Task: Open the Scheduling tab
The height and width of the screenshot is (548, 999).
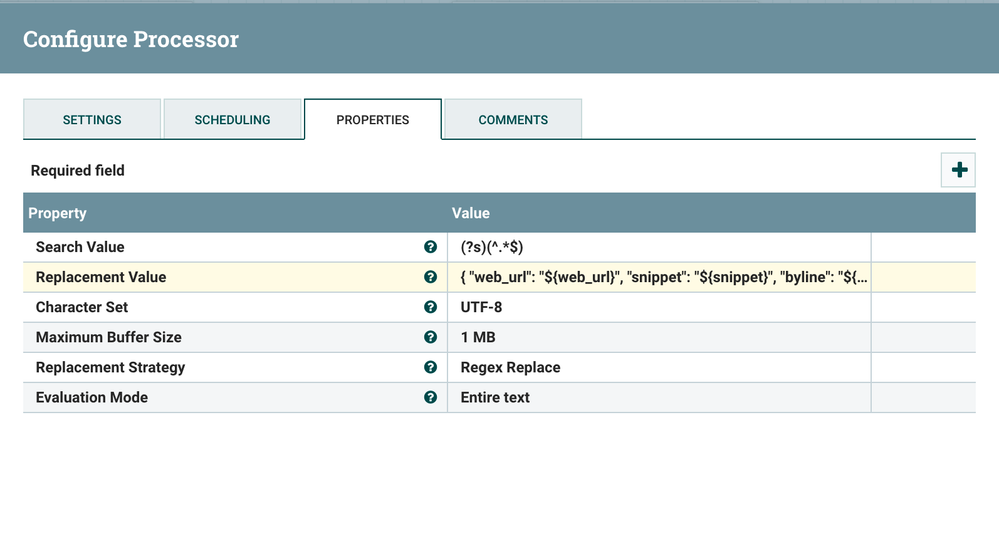Action: [232, 120]
